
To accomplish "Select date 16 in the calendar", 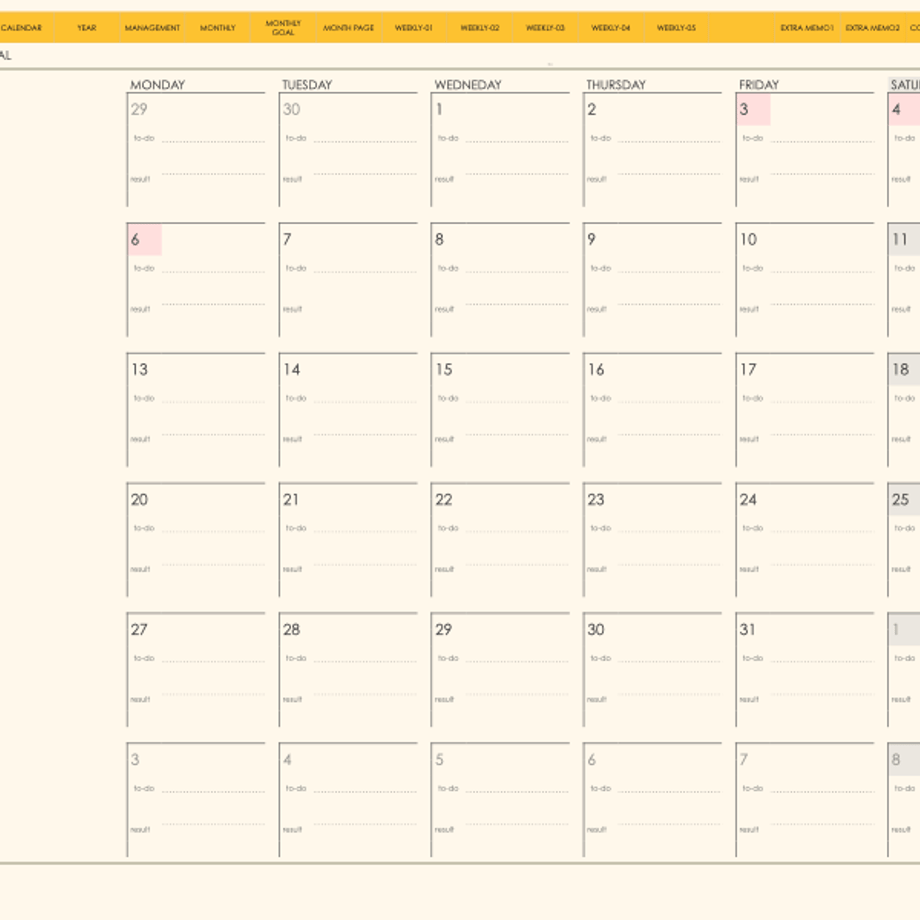I will pos(596,370).
